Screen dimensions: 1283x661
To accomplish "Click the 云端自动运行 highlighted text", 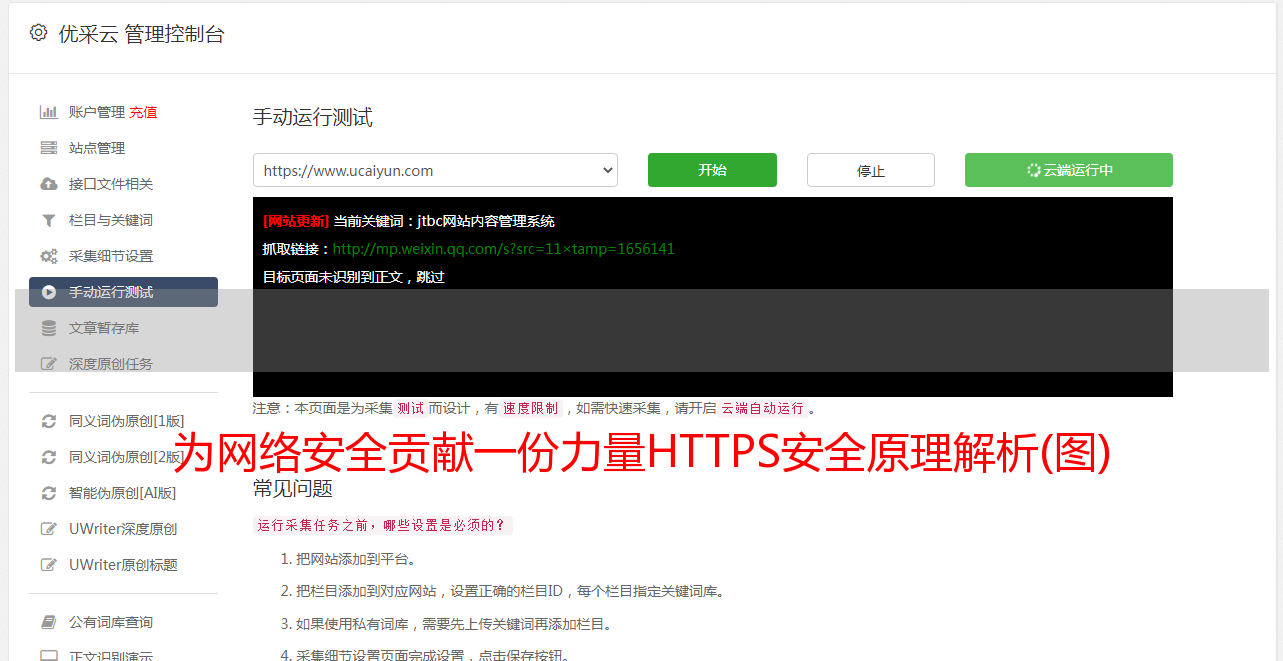I will click(762, 408).
